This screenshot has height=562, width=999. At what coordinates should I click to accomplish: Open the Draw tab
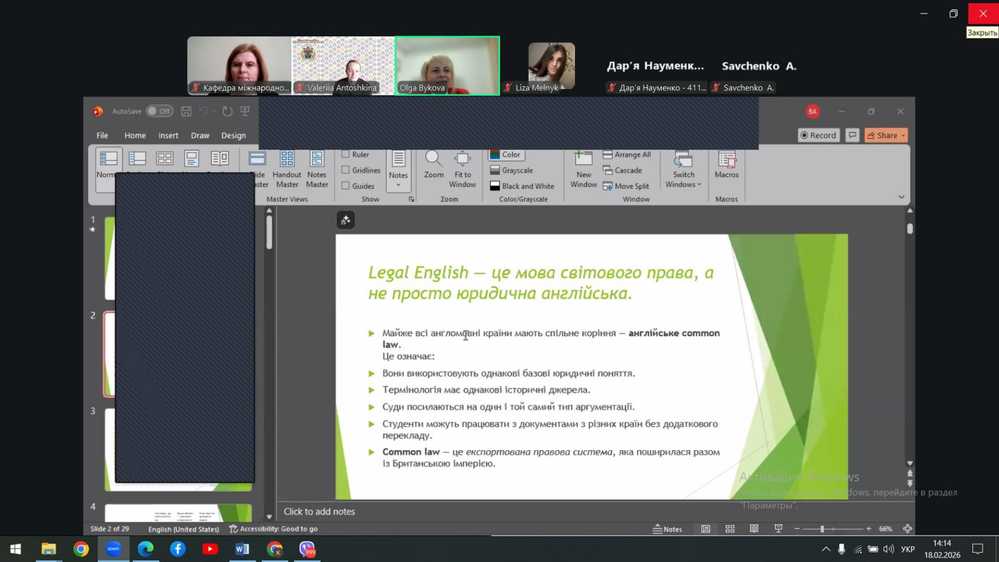pyautogui.click(x=200, y=135)
